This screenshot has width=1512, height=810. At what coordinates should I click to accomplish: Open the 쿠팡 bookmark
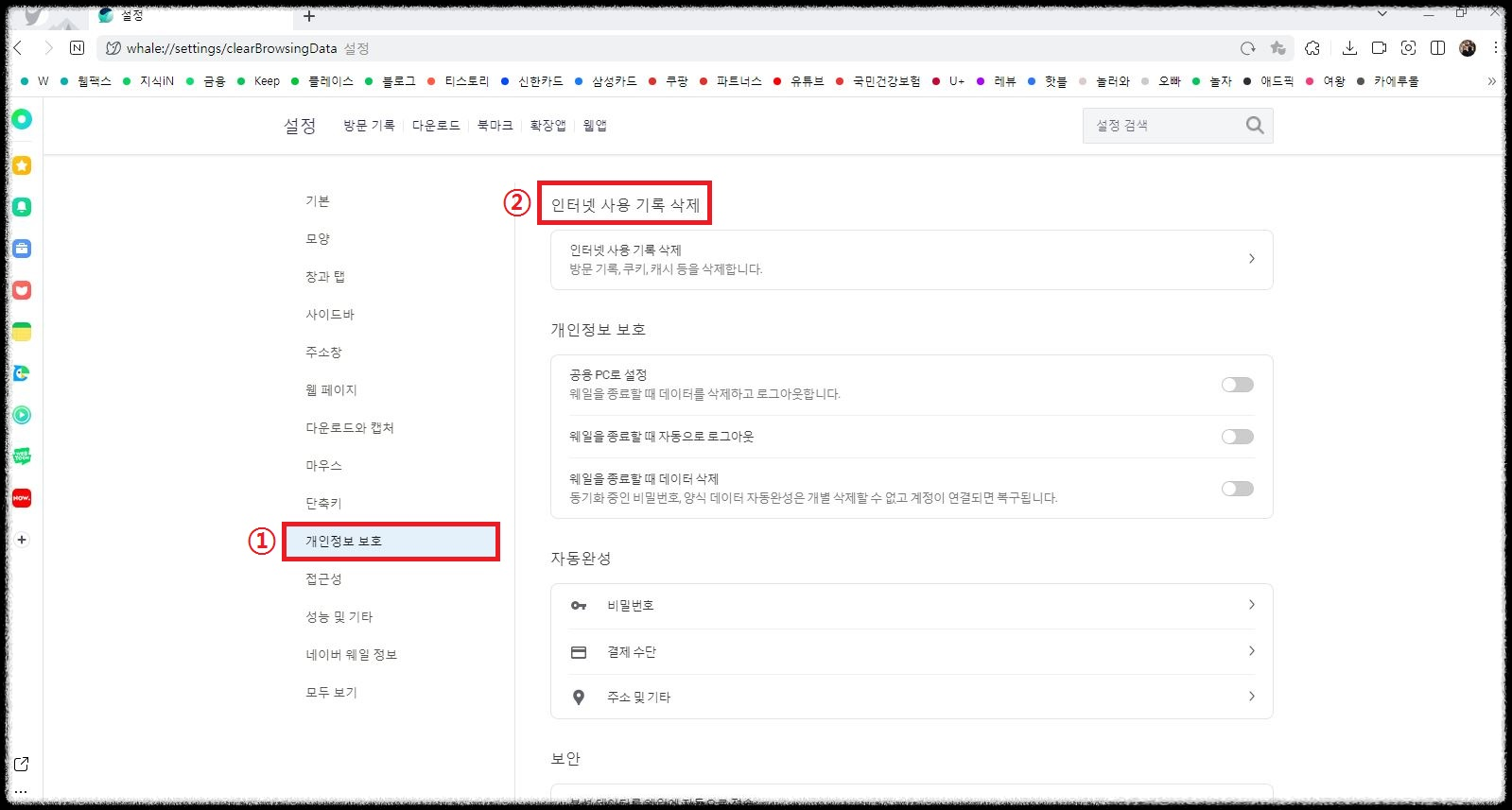[x=669, y=81]
